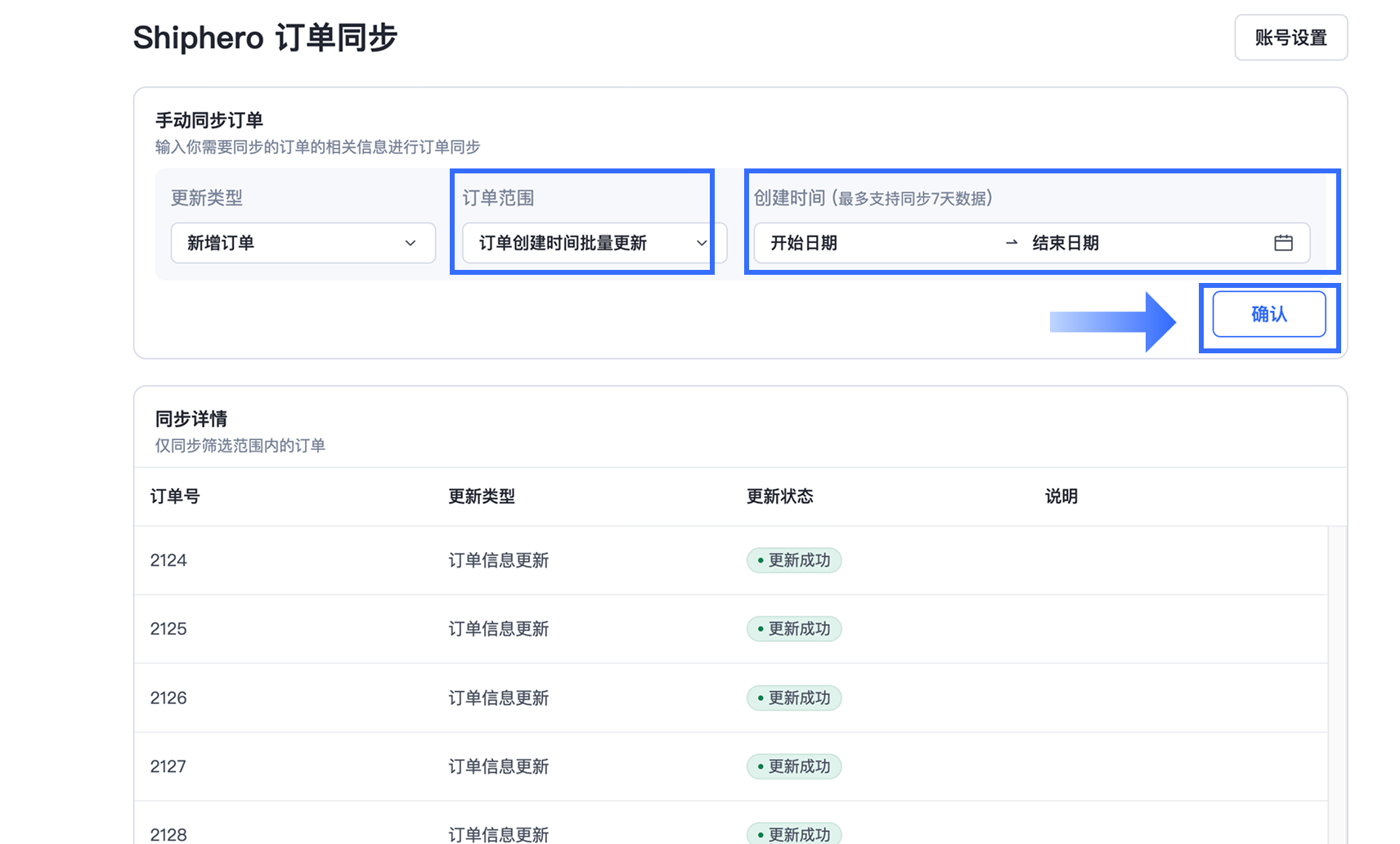This screenshot has height=844, width=1400.
Task: Click 更新成功 status badge for order 2125
Action: click(794, 629)
